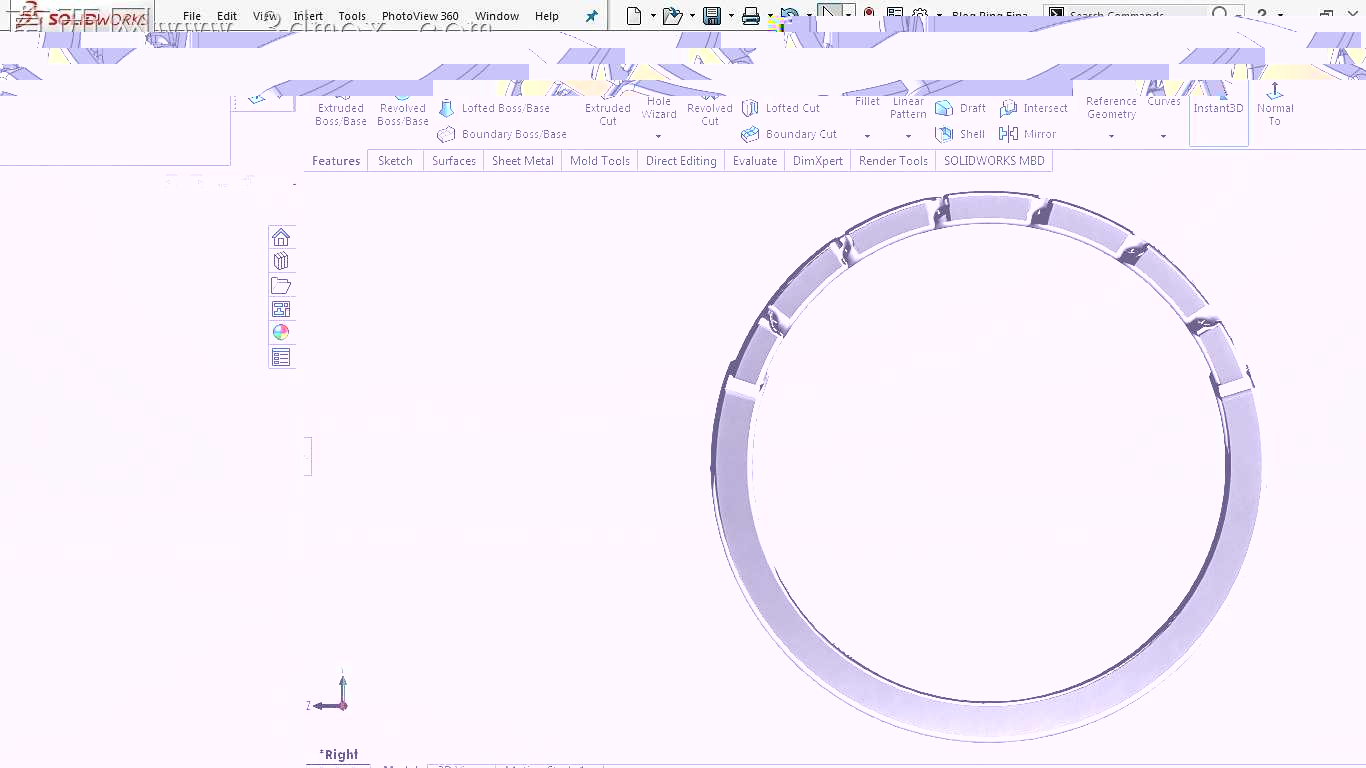Click the Open document icon

(673, 15)
